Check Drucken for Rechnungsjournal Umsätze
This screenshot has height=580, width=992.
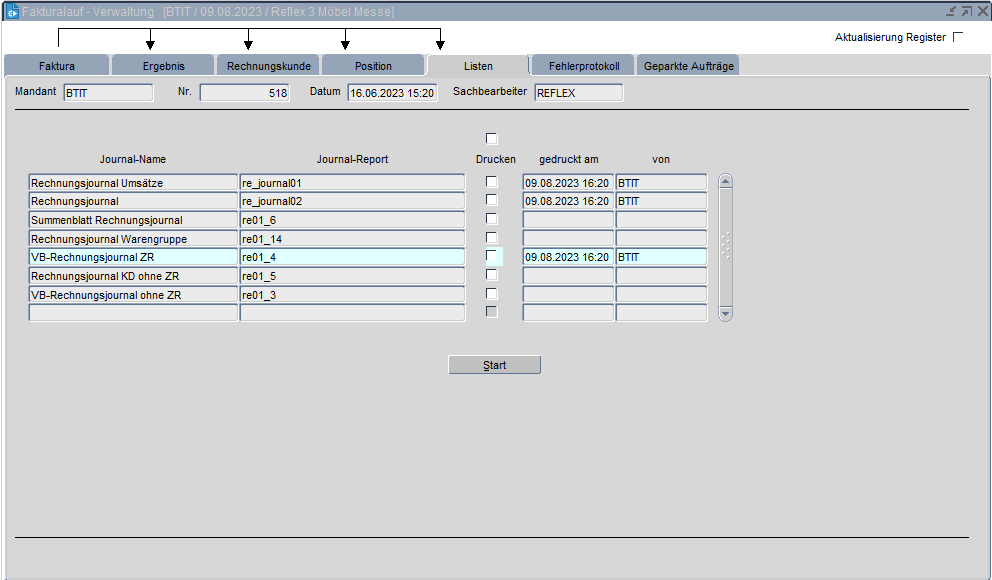click(491, 182)
